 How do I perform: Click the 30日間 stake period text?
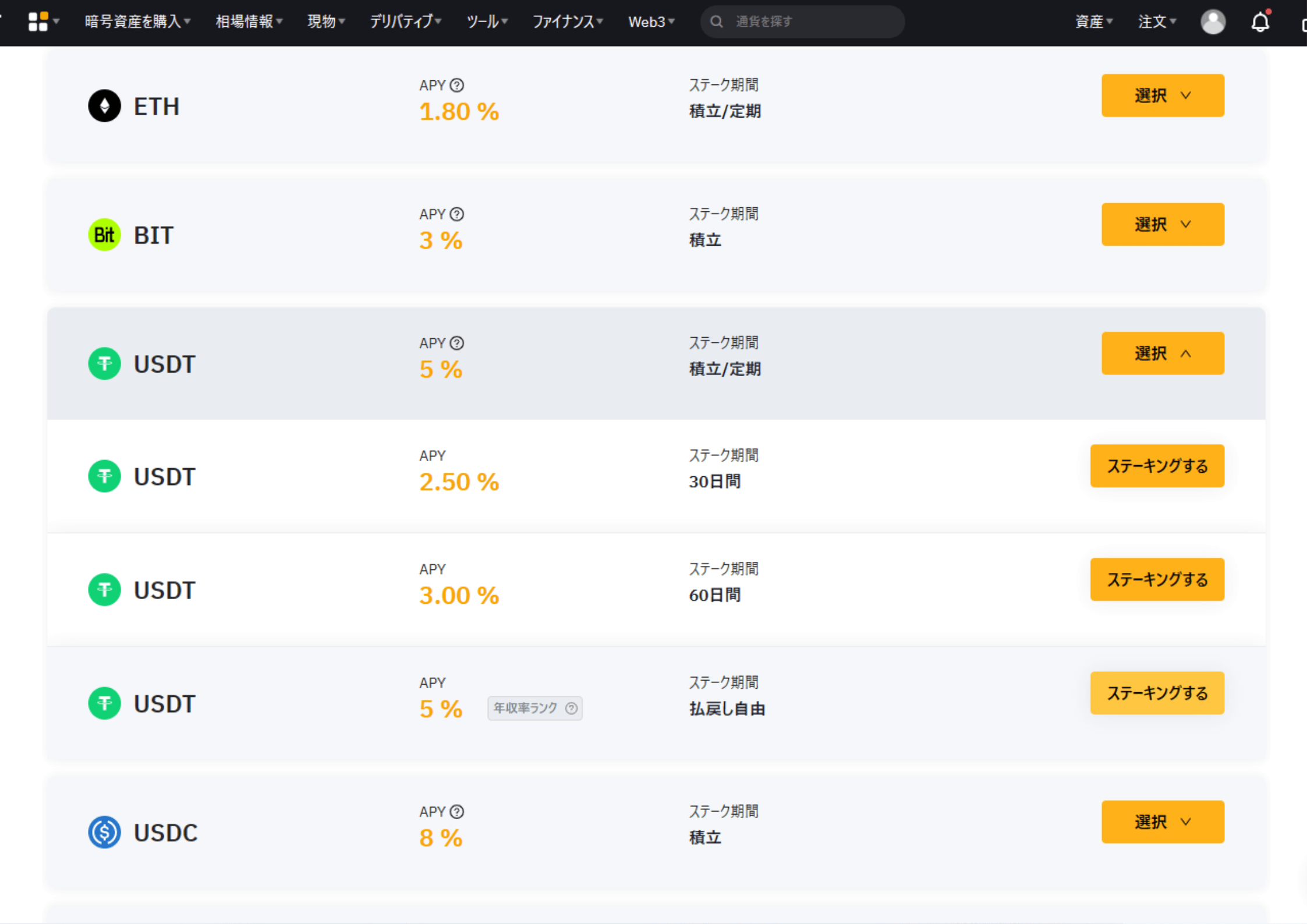[x=715, y=482]
